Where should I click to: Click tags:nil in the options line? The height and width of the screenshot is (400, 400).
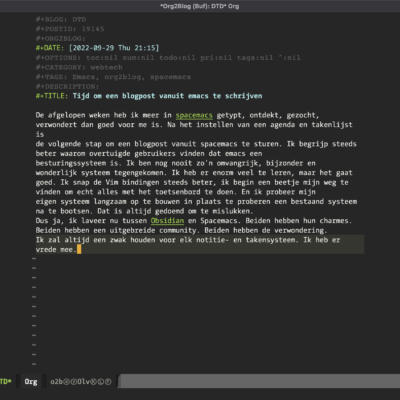[255, 58]
